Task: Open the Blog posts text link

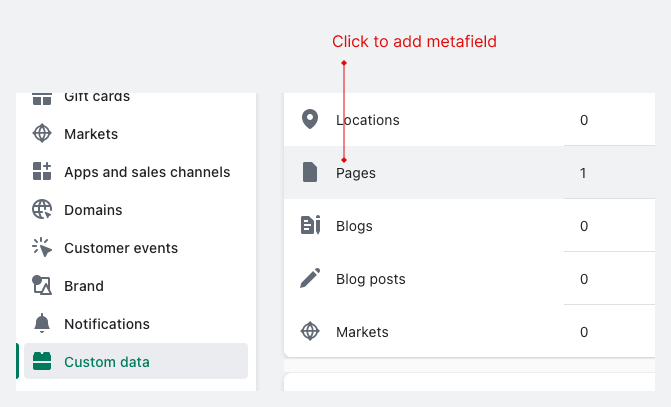Action: tap(371, 279)
